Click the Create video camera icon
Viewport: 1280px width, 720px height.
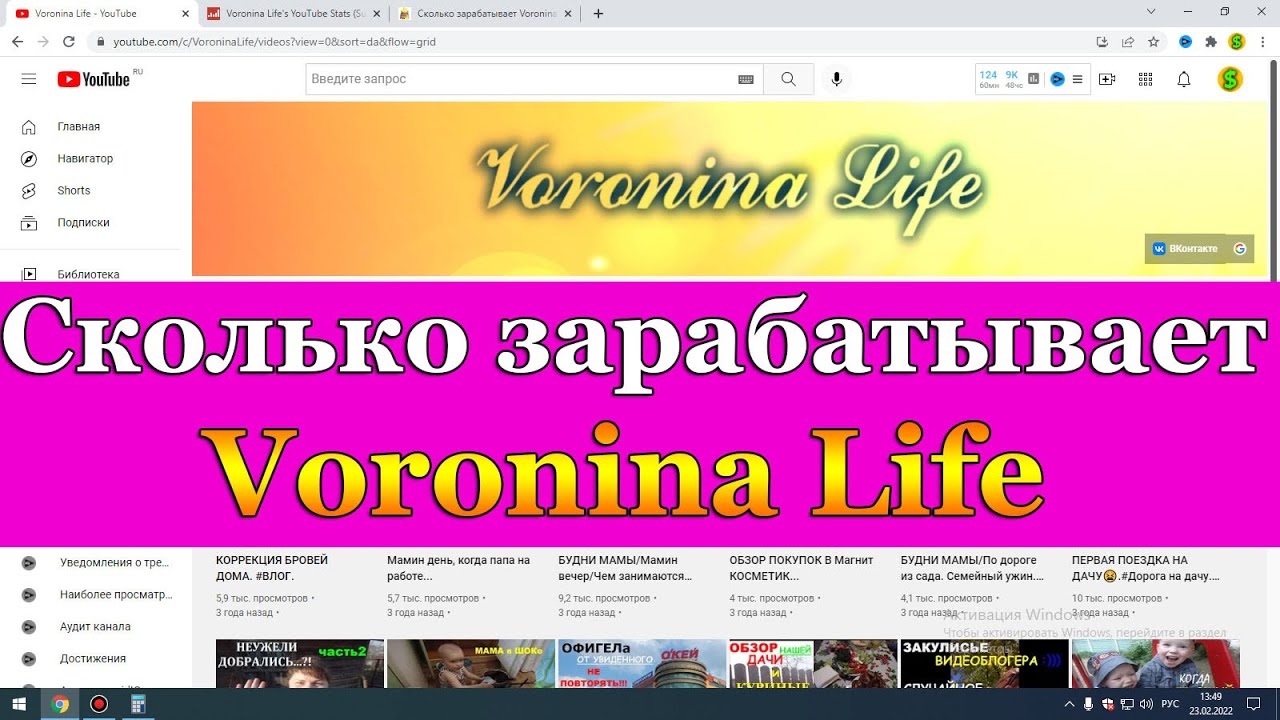pyautogui.click(x=1107, y=79)
